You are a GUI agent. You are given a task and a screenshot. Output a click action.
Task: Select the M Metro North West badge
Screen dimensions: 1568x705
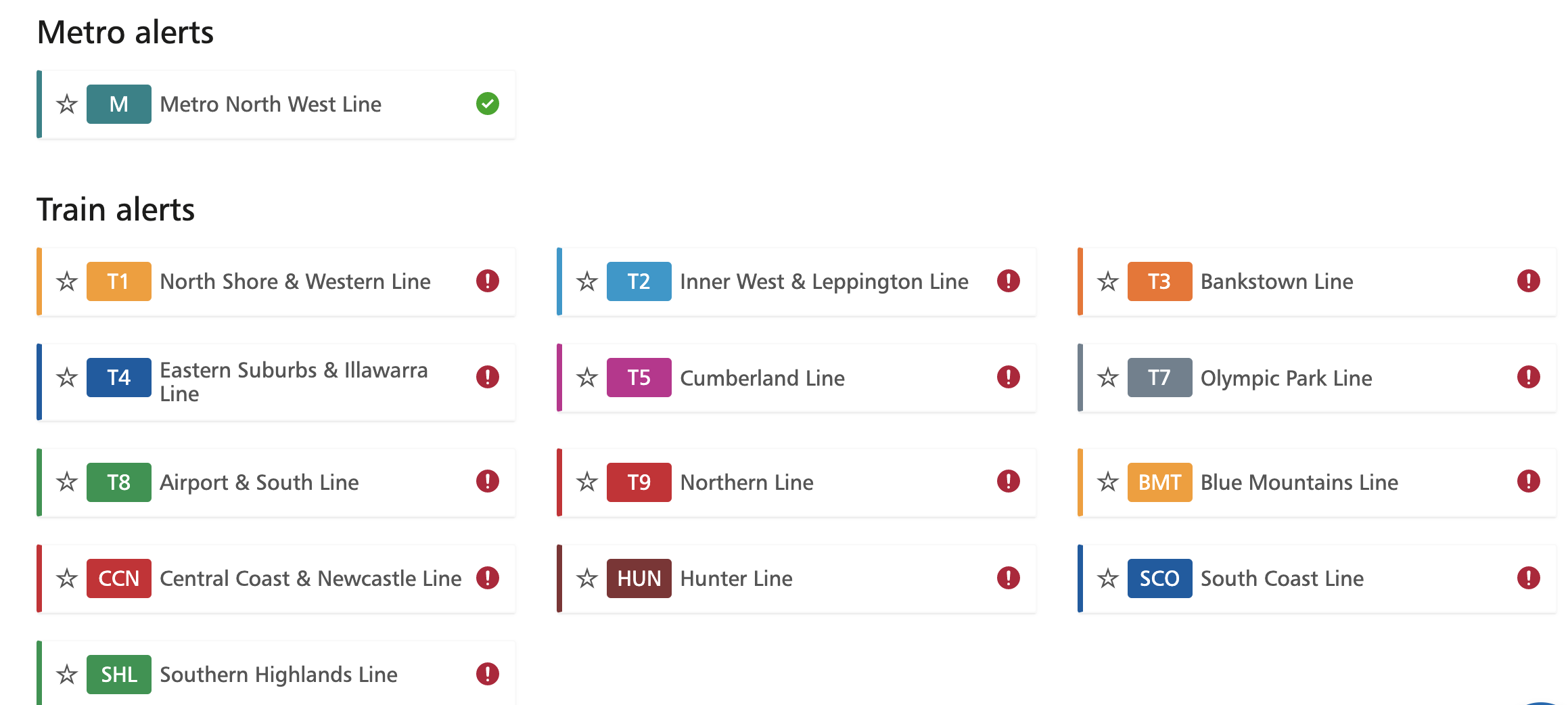click(x=118, y=104)
